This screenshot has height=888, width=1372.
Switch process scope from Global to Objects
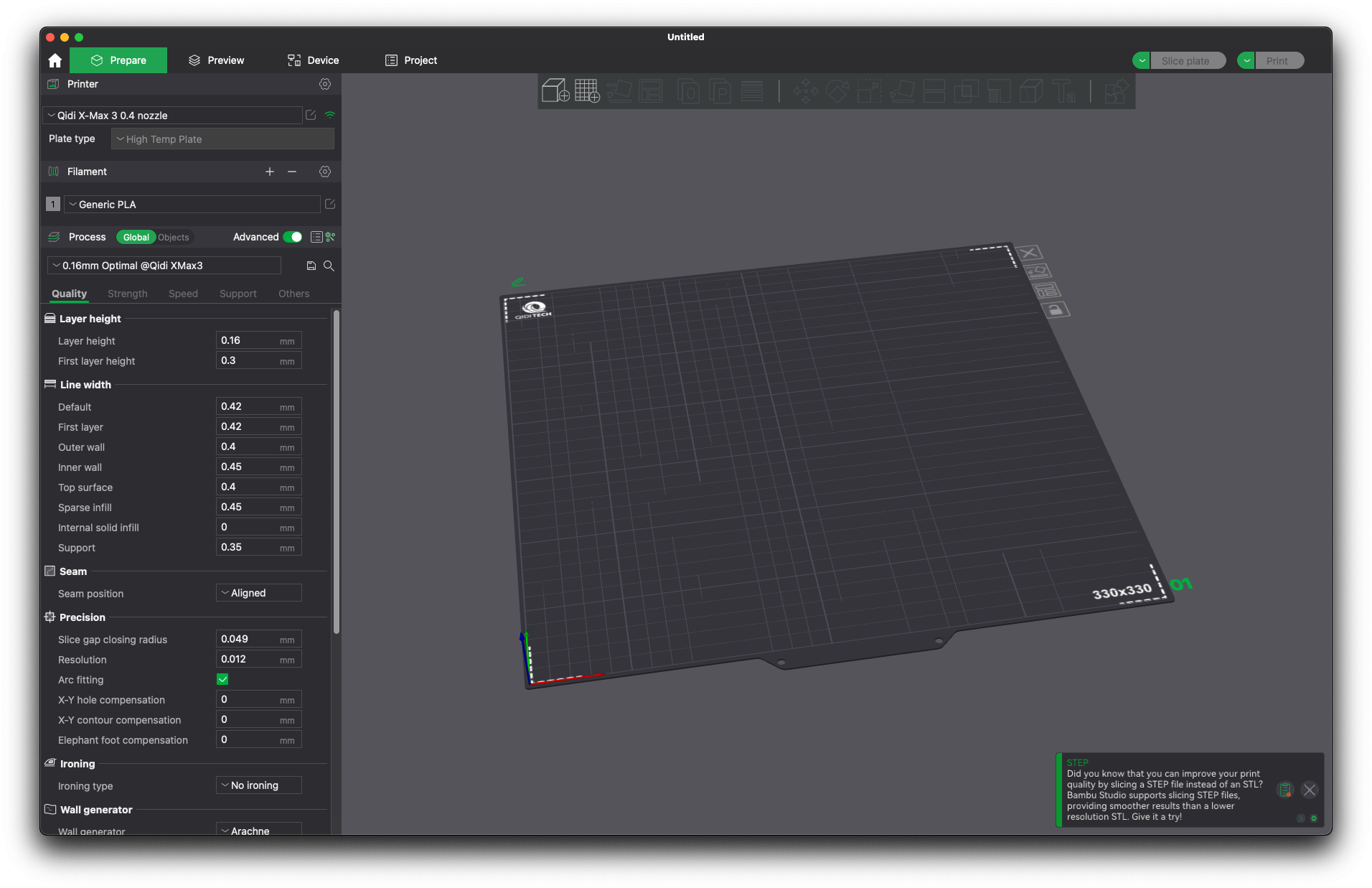click(x=173, y=237)
